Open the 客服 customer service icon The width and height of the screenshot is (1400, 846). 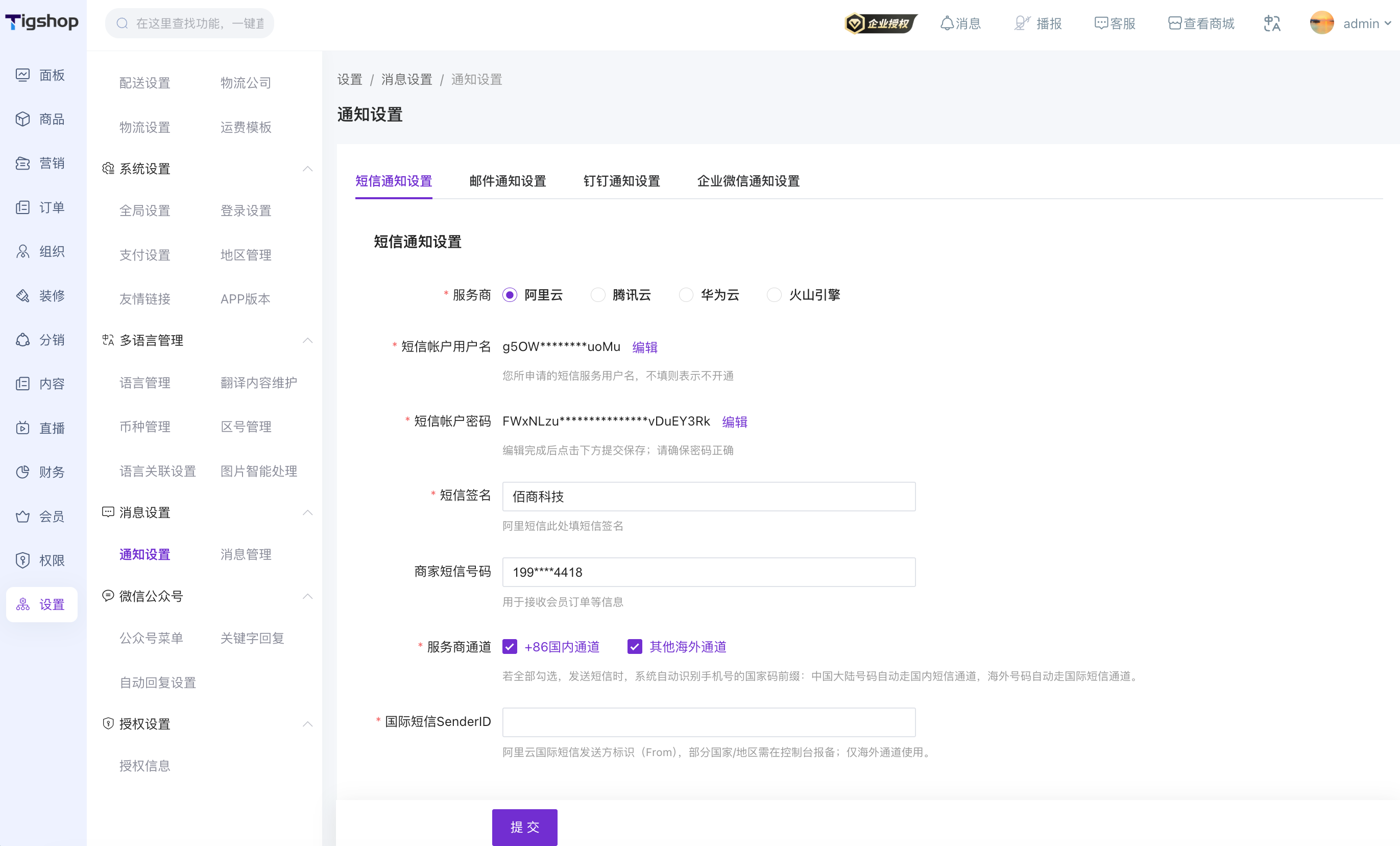[x=1101, y=24]
